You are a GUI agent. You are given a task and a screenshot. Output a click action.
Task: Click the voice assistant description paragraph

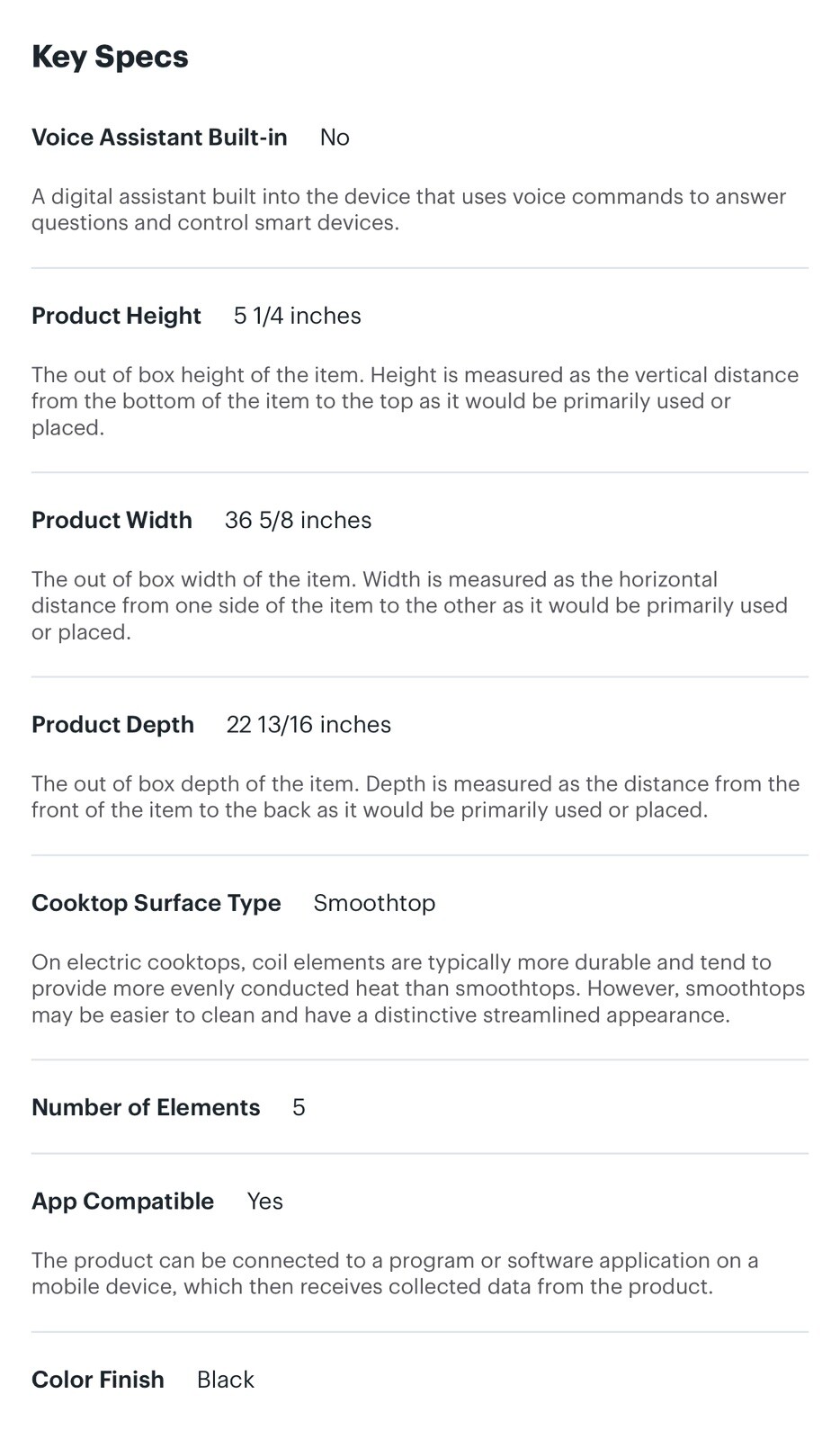[409, 210]
